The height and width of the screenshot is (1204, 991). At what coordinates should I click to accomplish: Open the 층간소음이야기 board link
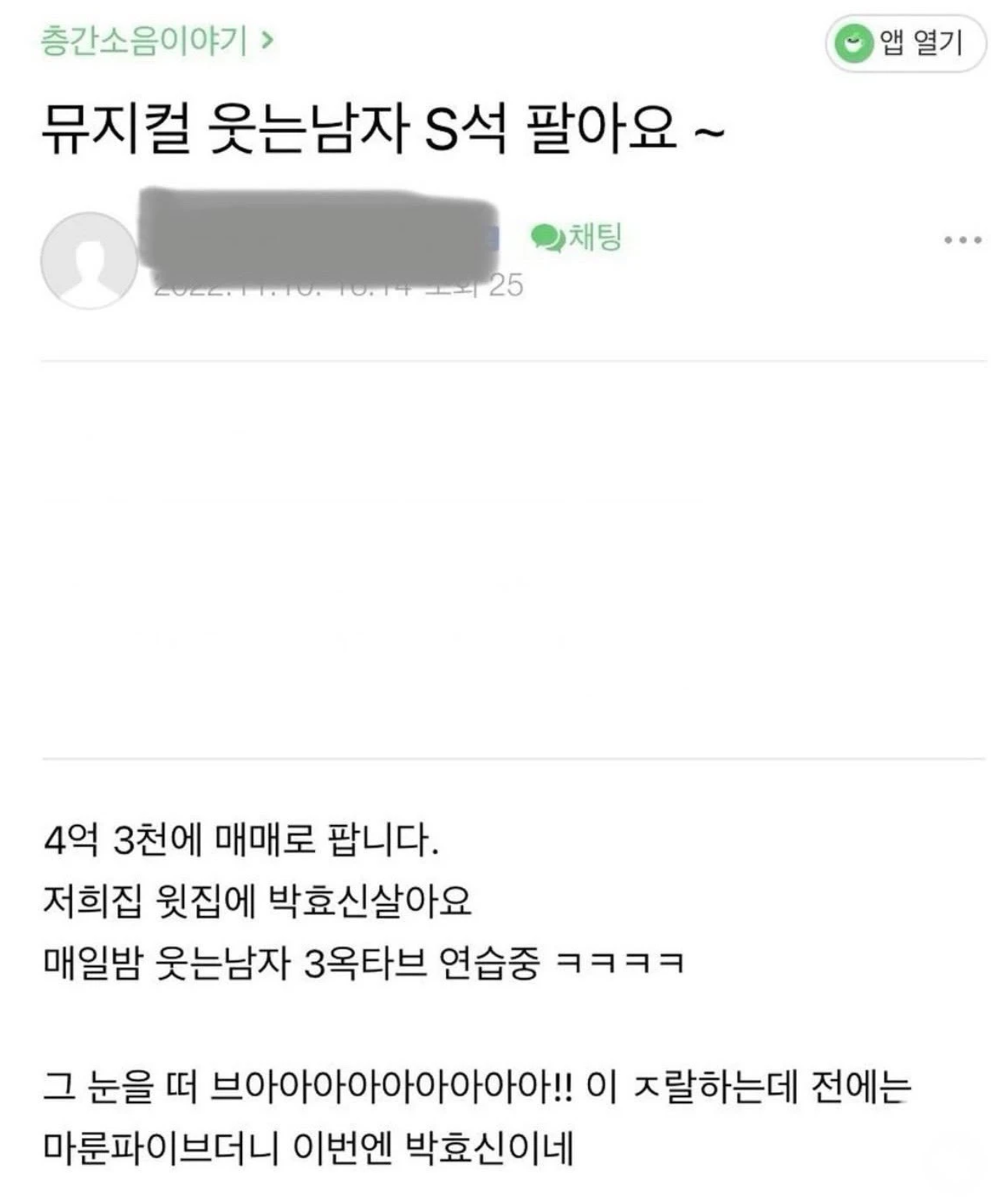(x=144, y=41)
